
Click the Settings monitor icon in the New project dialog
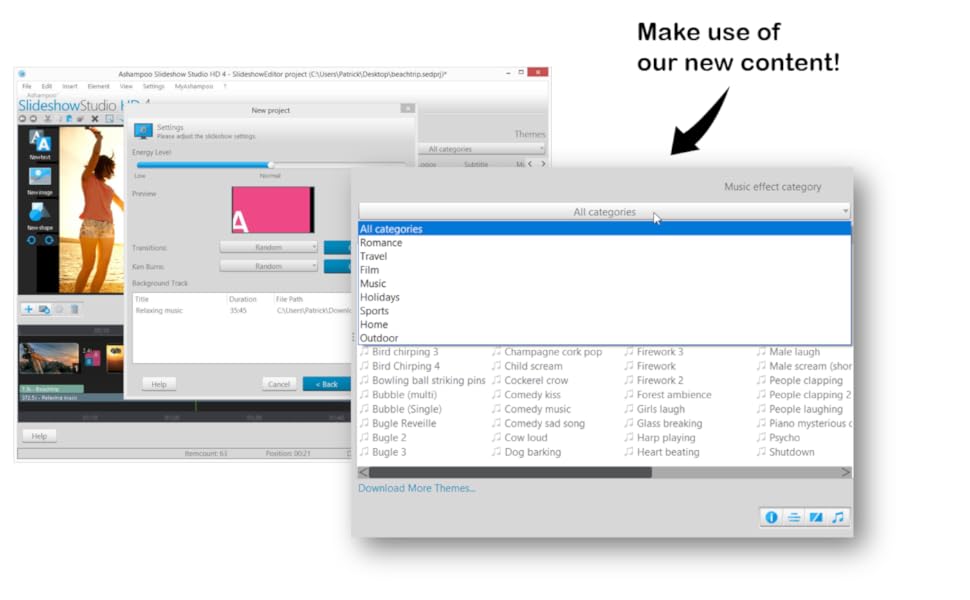143,131
